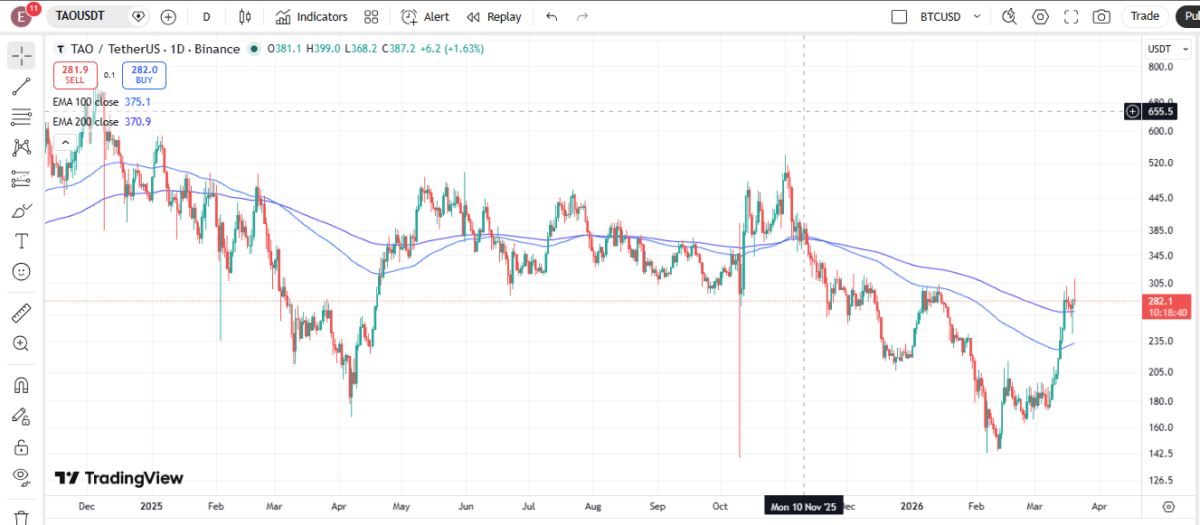1200x525 pixels.
Task: Select the EMA 100 close indicator legend
Action: click(x=86, y=102)
